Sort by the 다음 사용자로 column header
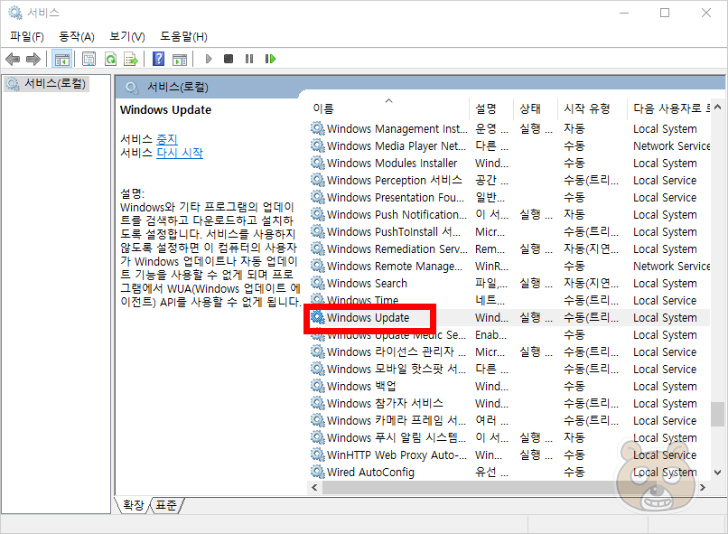 click(x=669, y=109)
